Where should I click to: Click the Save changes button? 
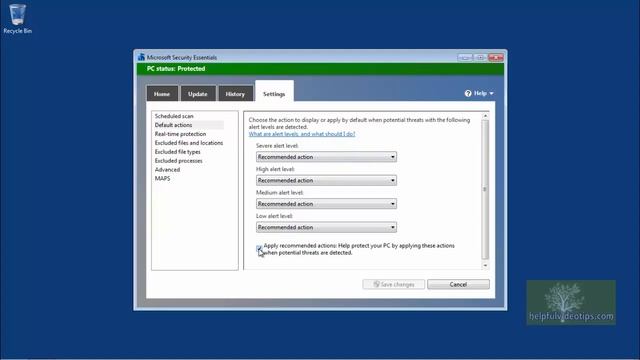click(393, 284)
